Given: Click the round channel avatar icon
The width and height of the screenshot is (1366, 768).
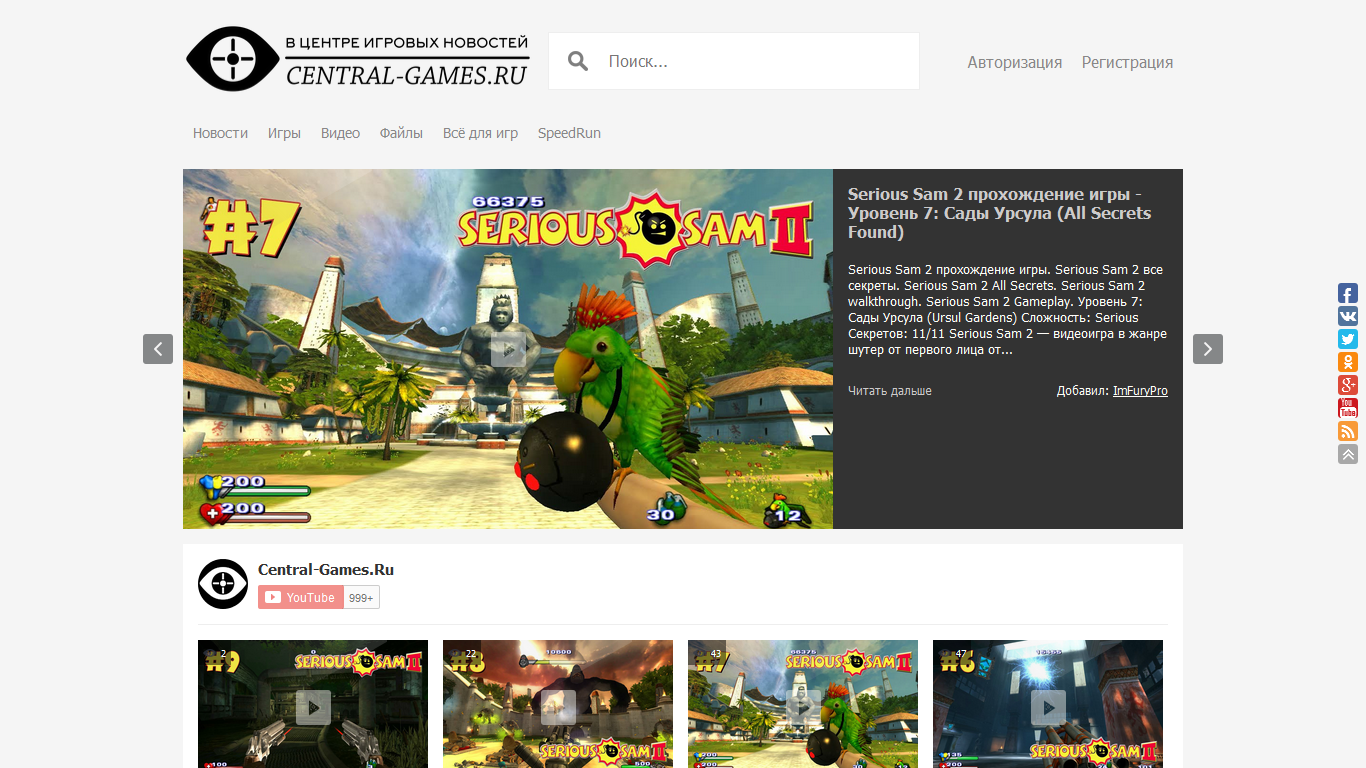Looking at the screenshot, I should tap(223, 584).
